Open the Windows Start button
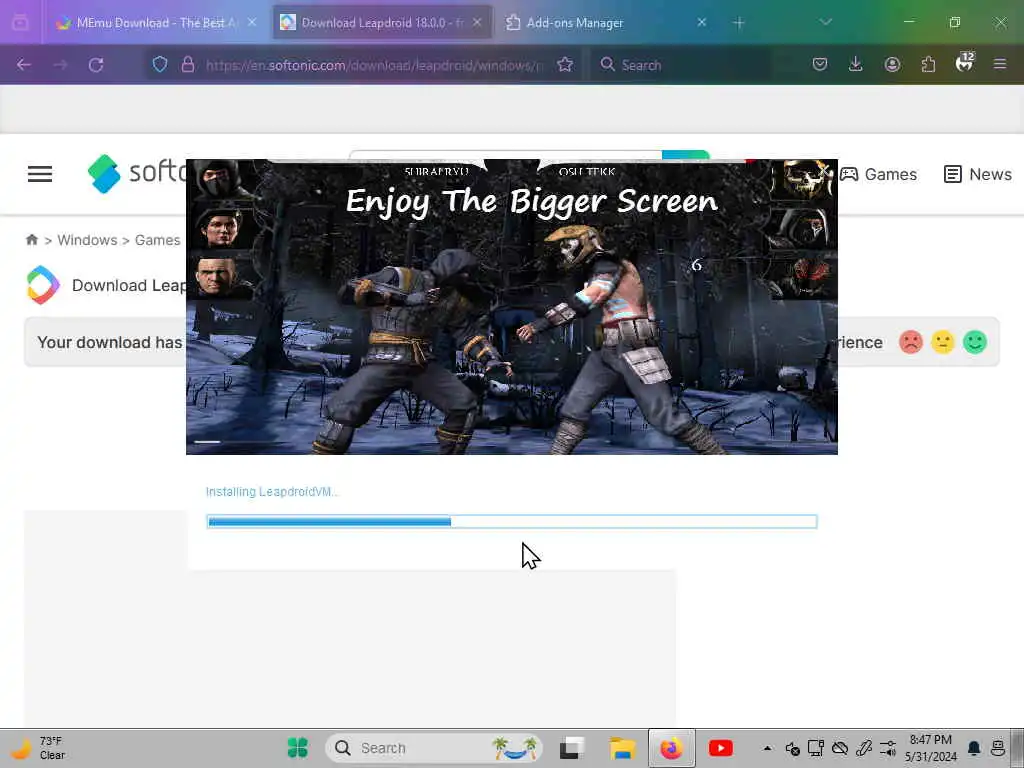The image size is (1024, 768). click(298, 748)
